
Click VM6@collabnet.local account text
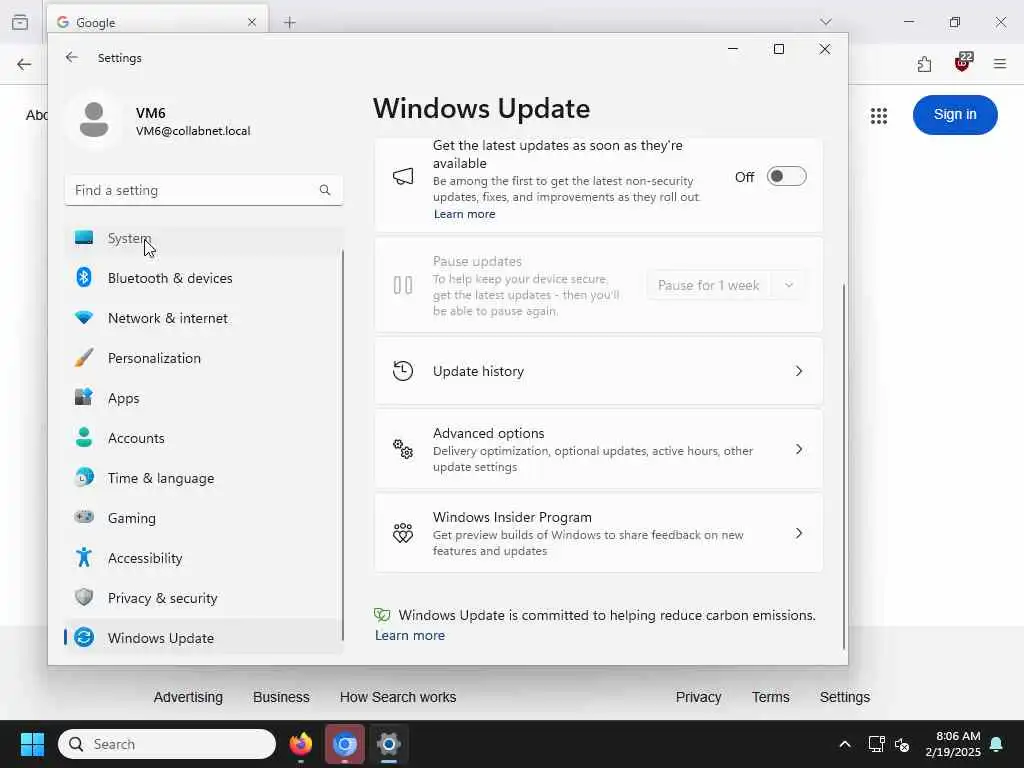[193, 131]
